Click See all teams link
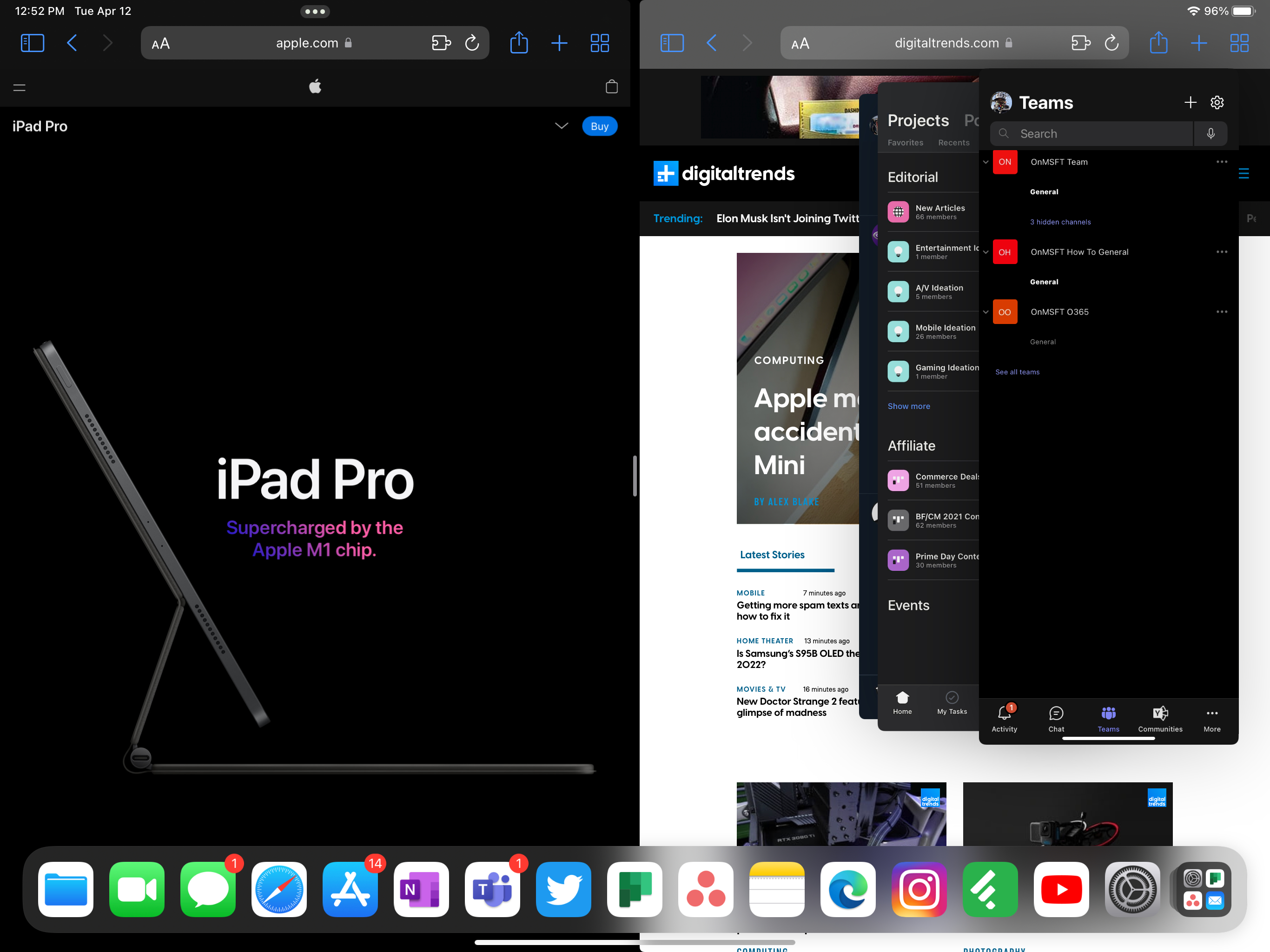Viewport: 1270px width, 952px height. [x=1017, y=372]
